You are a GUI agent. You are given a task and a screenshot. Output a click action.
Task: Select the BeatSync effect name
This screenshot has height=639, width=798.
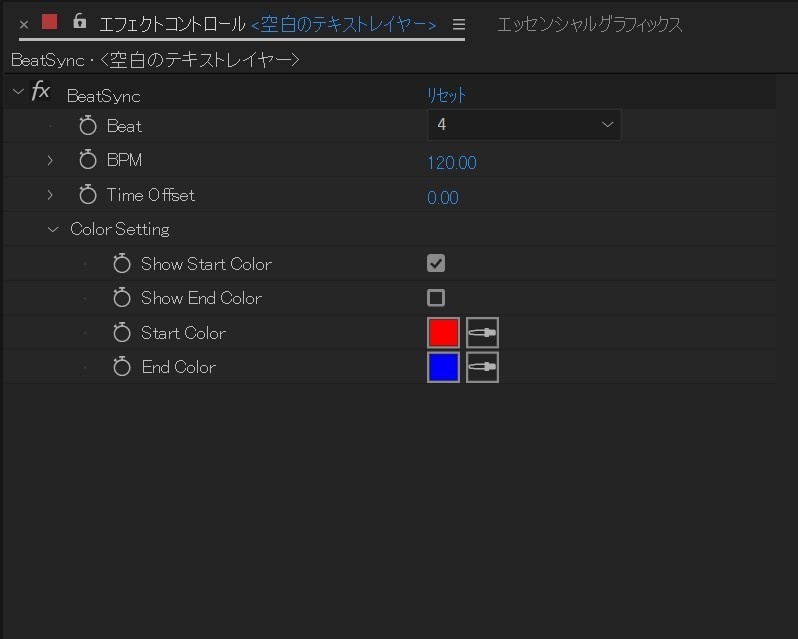point(104,96)
